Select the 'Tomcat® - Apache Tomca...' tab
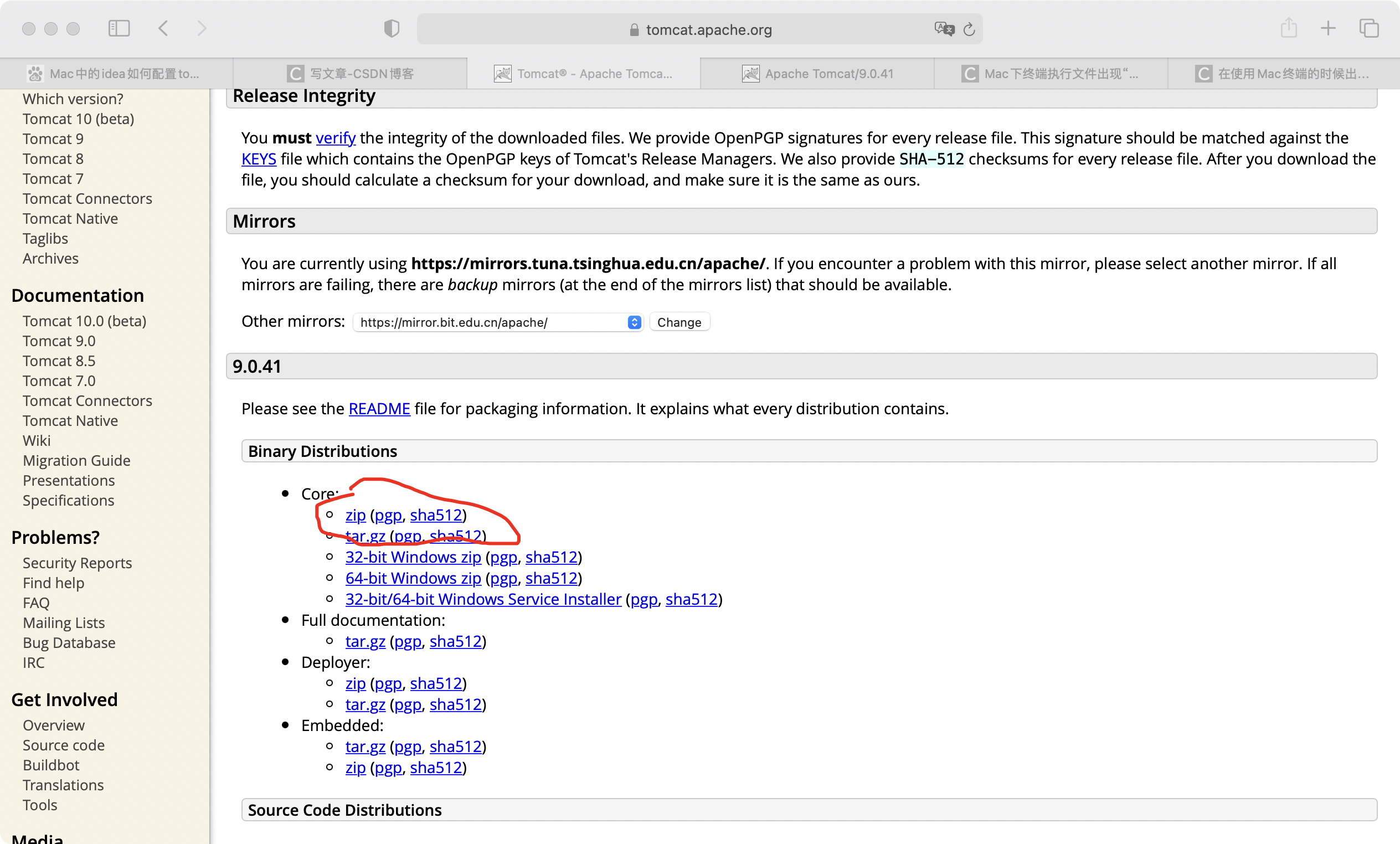 pyautogui.click(x=584, y=74)
